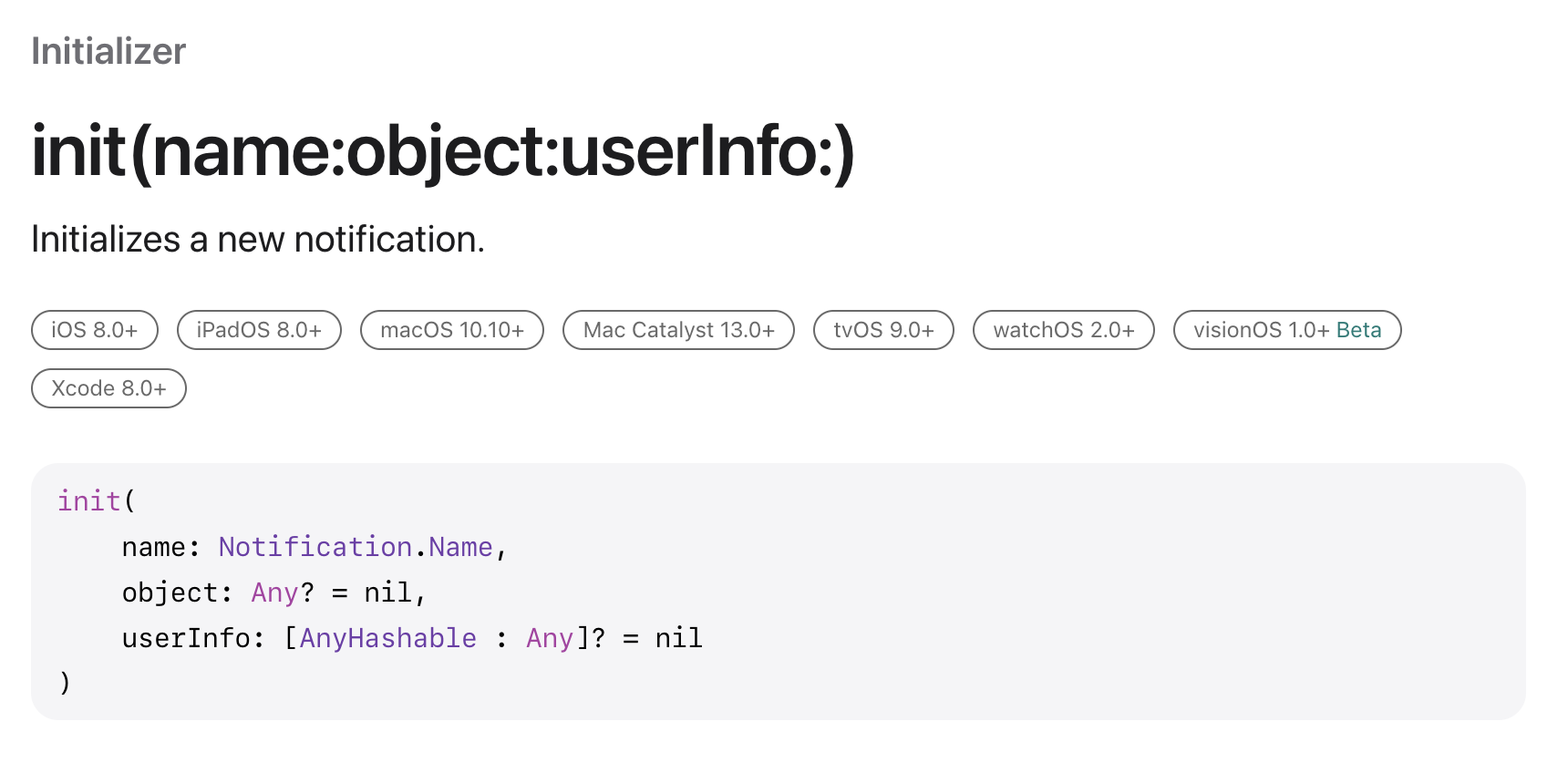This screenshot has height=773, width=1568.
Task: Select the tvOS 9.0+ platform badge
Action: pos(883,330)
